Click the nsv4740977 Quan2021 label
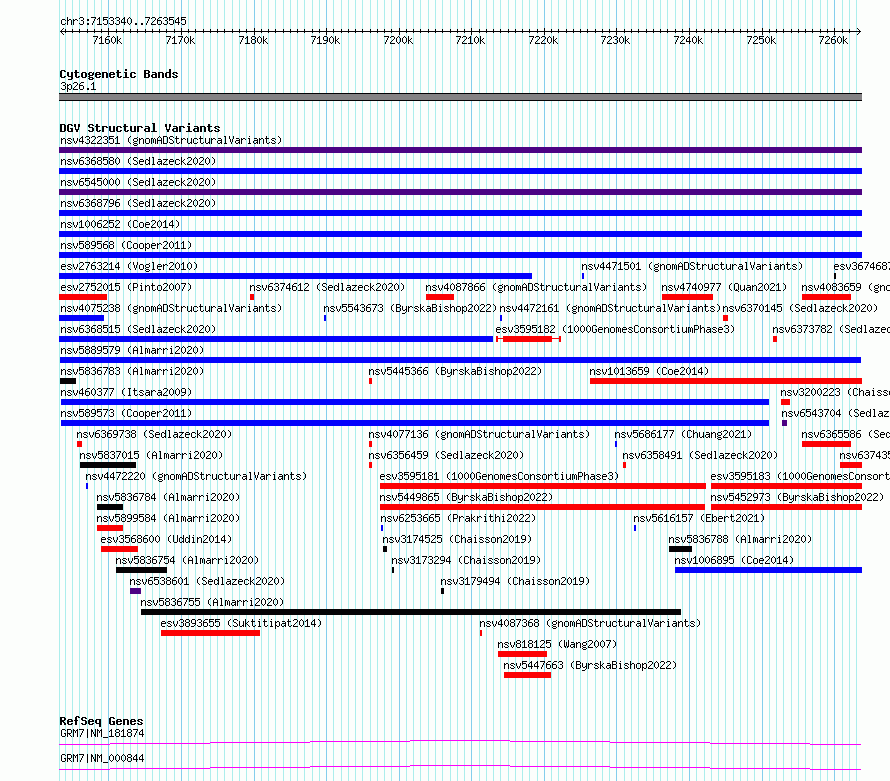This screenshot has height=781, width=890. [x=724, y=287]
